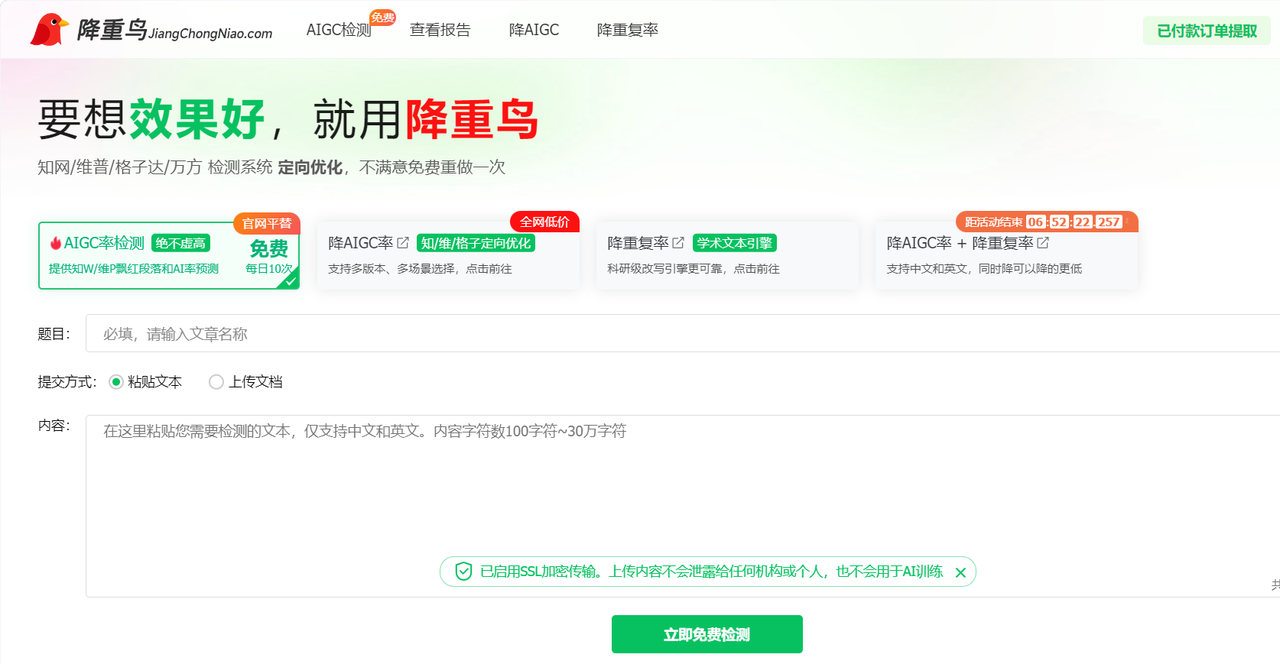Click inside the 内容 text area
Viewport: 1280px width, 664px height.
[683, 506]
